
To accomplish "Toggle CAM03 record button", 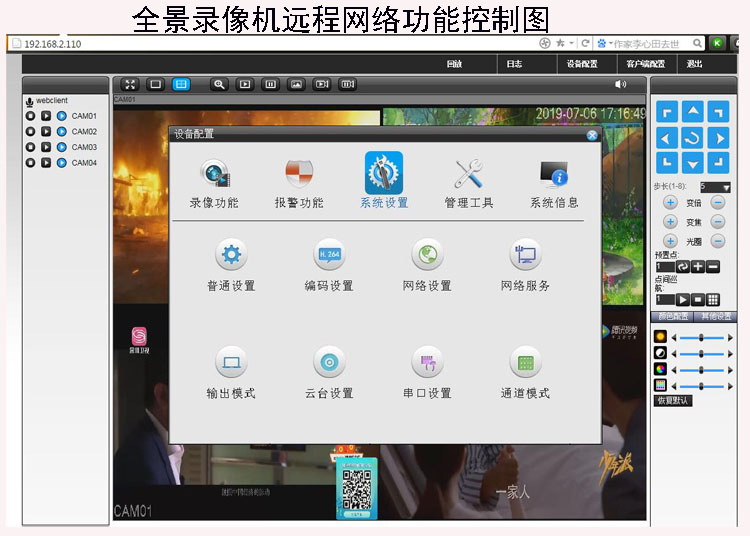I will 31,147.
